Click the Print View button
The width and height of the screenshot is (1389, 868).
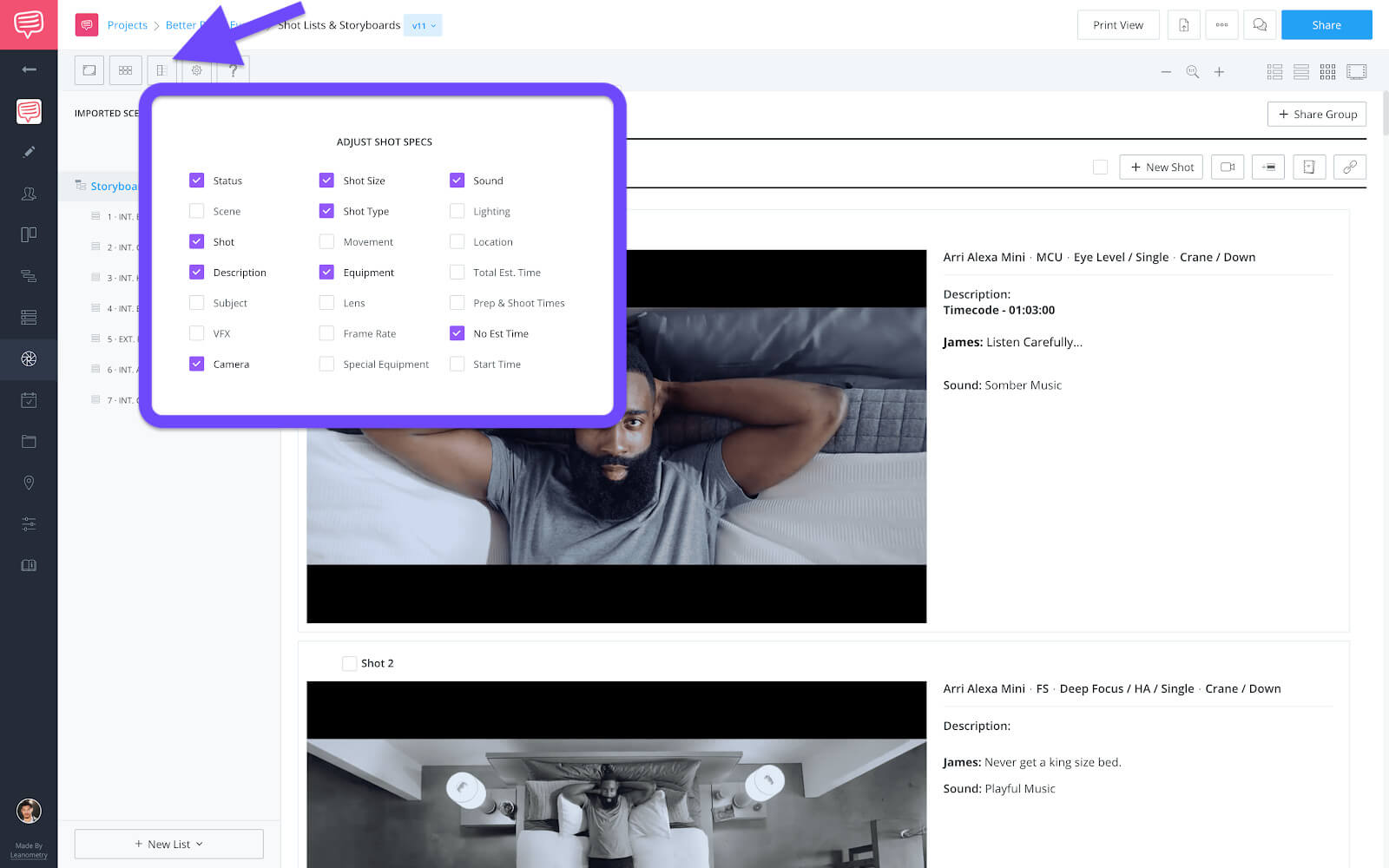coord(1118,25)
